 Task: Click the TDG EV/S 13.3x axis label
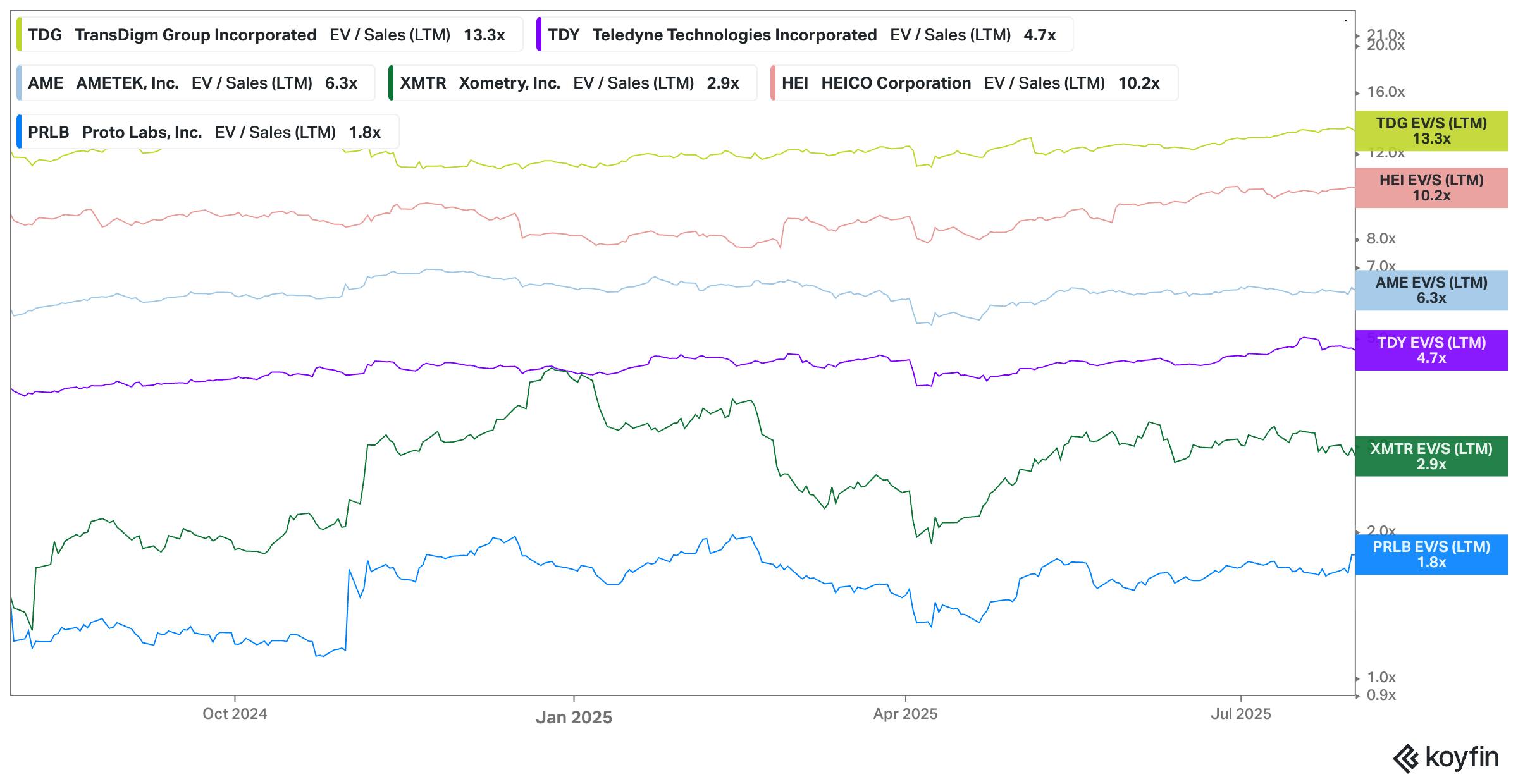click(x=1431, y=131)
